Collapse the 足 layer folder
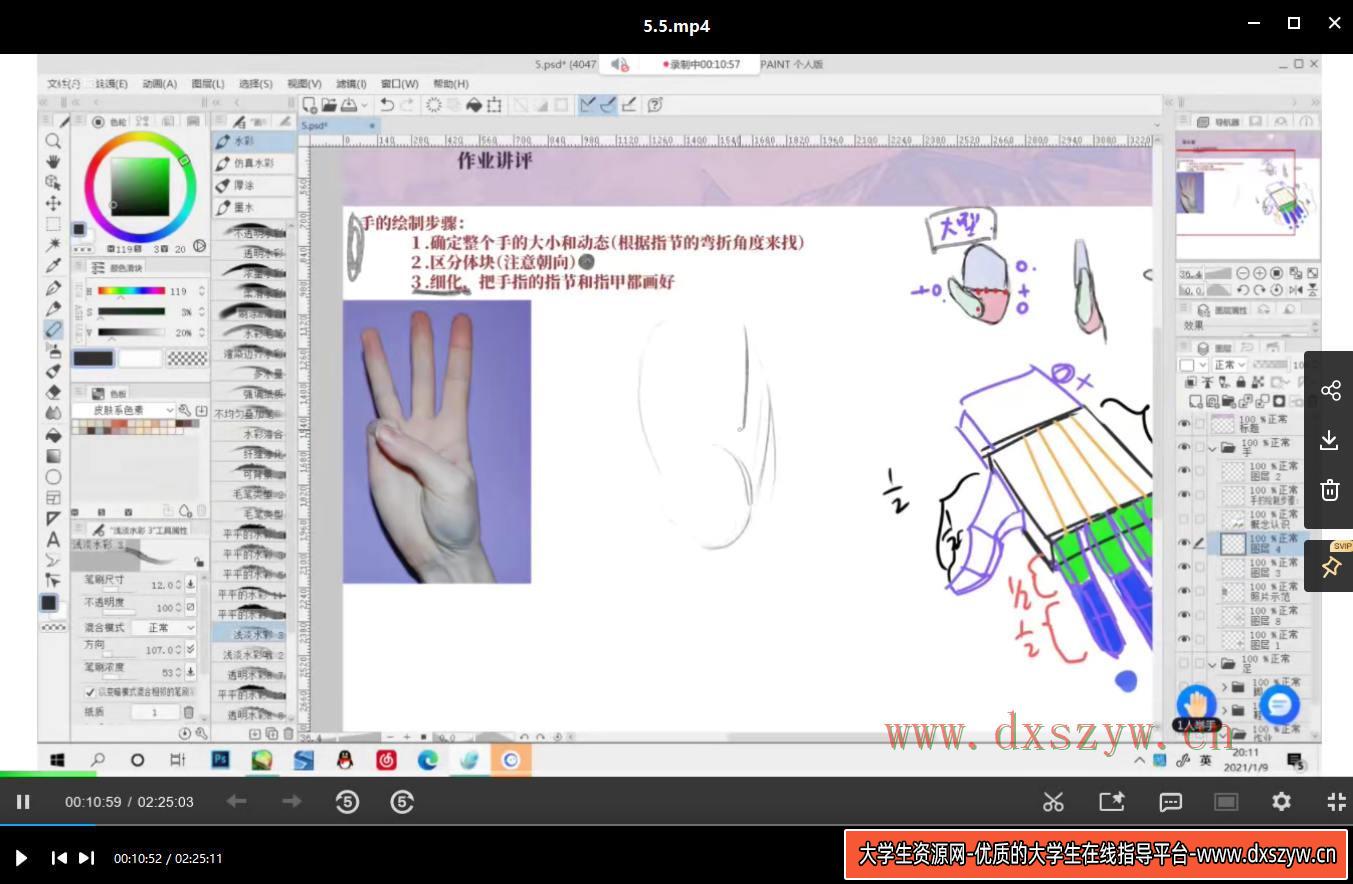The height and width of the screenshot is (884, 1353). click(1213, 664)
